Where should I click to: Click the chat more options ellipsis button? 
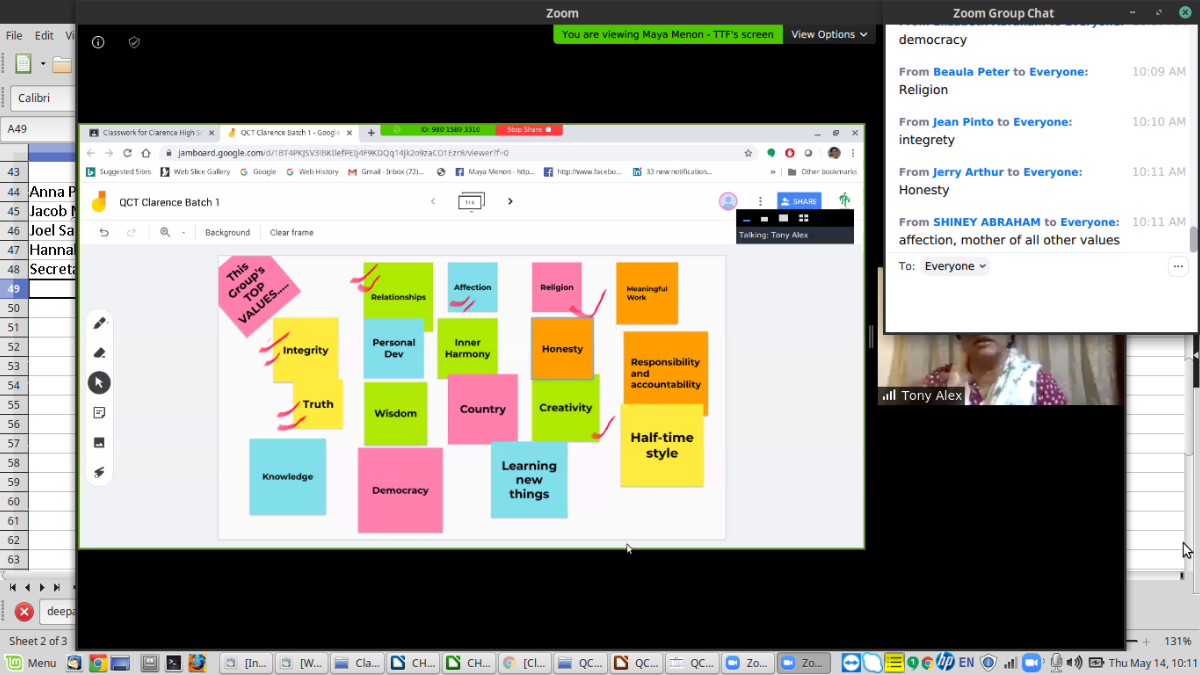pyautogui.click(x=1177, y=266)
